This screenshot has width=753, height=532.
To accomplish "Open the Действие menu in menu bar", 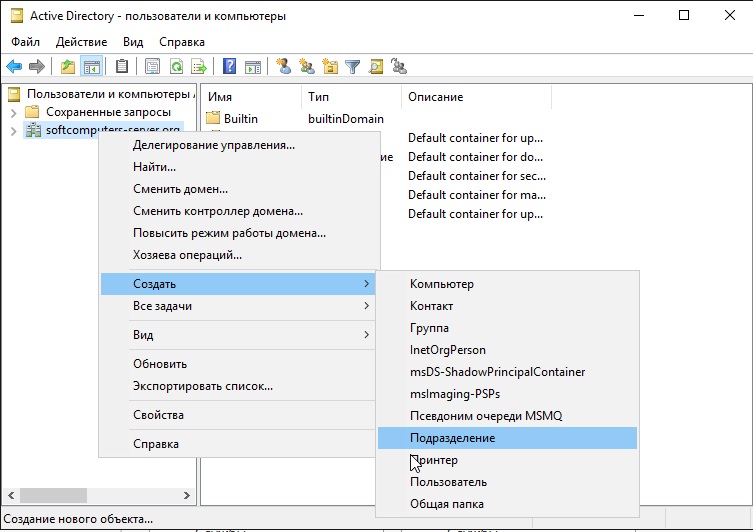I will [81, 42].
